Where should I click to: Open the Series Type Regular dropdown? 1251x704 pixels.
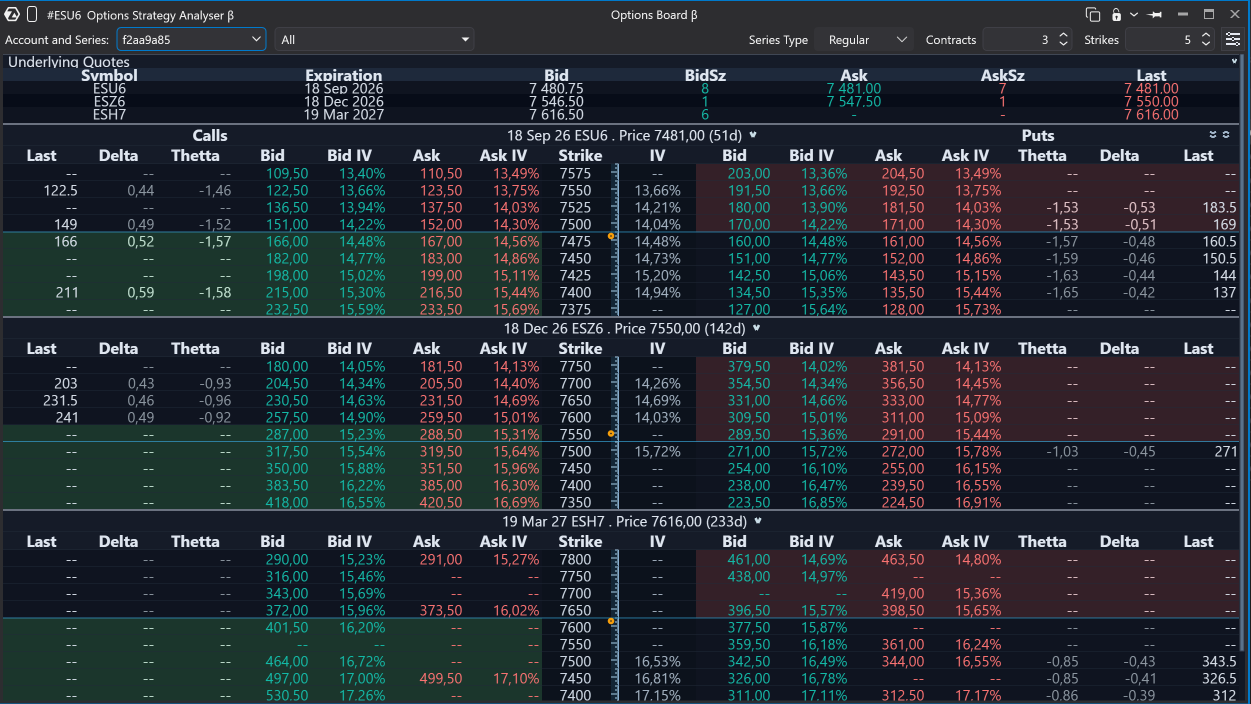pyautogui.click(x=864, y=39)
